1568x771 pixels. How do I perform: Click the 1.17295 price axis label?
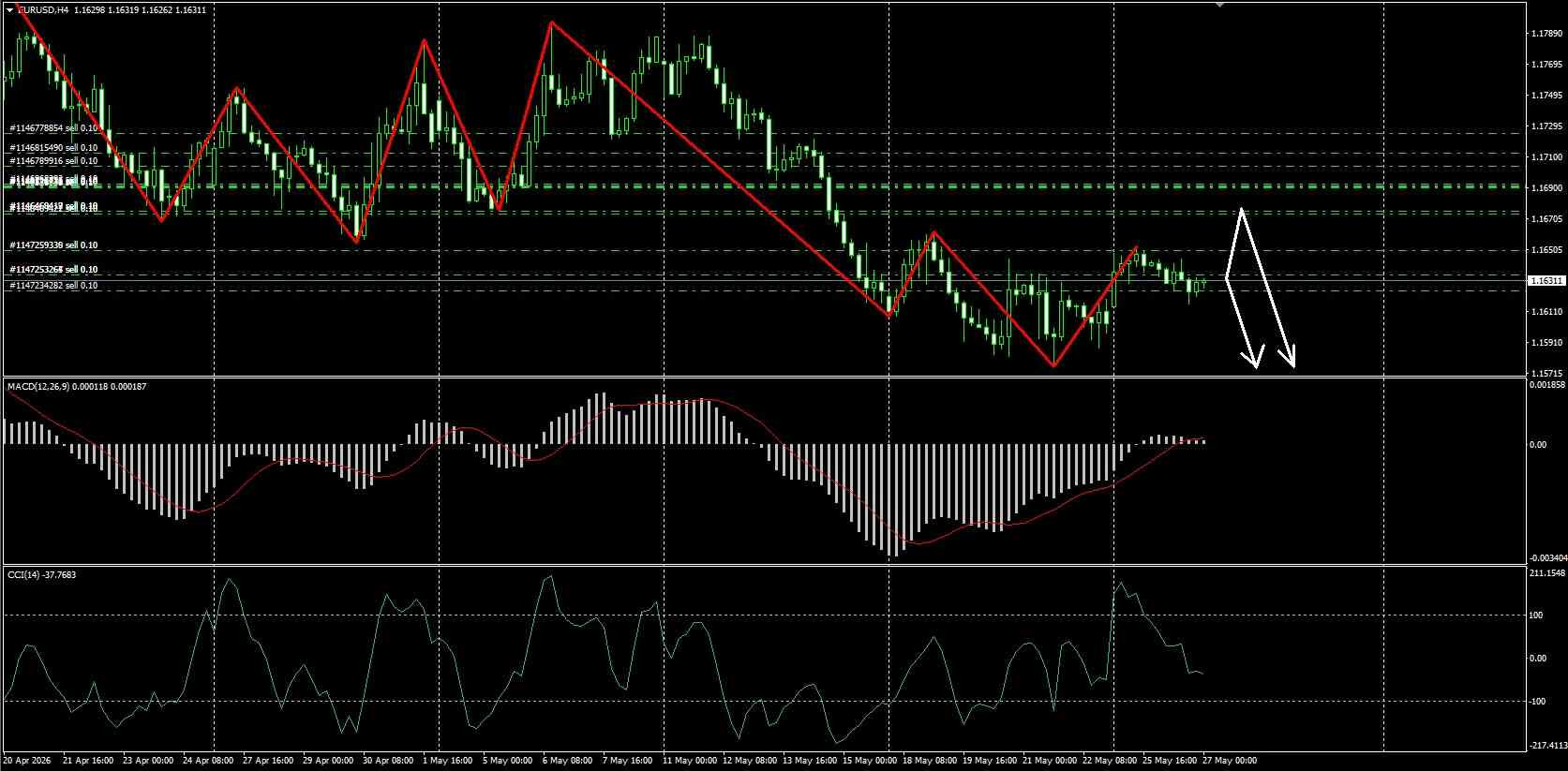(1546, 126)
